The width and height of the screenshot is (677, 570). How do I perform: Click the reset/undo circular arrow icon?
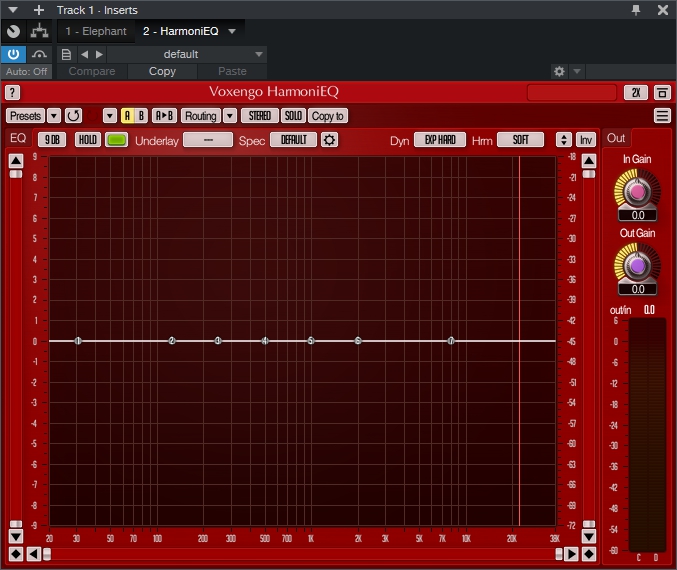pos(73,116)
